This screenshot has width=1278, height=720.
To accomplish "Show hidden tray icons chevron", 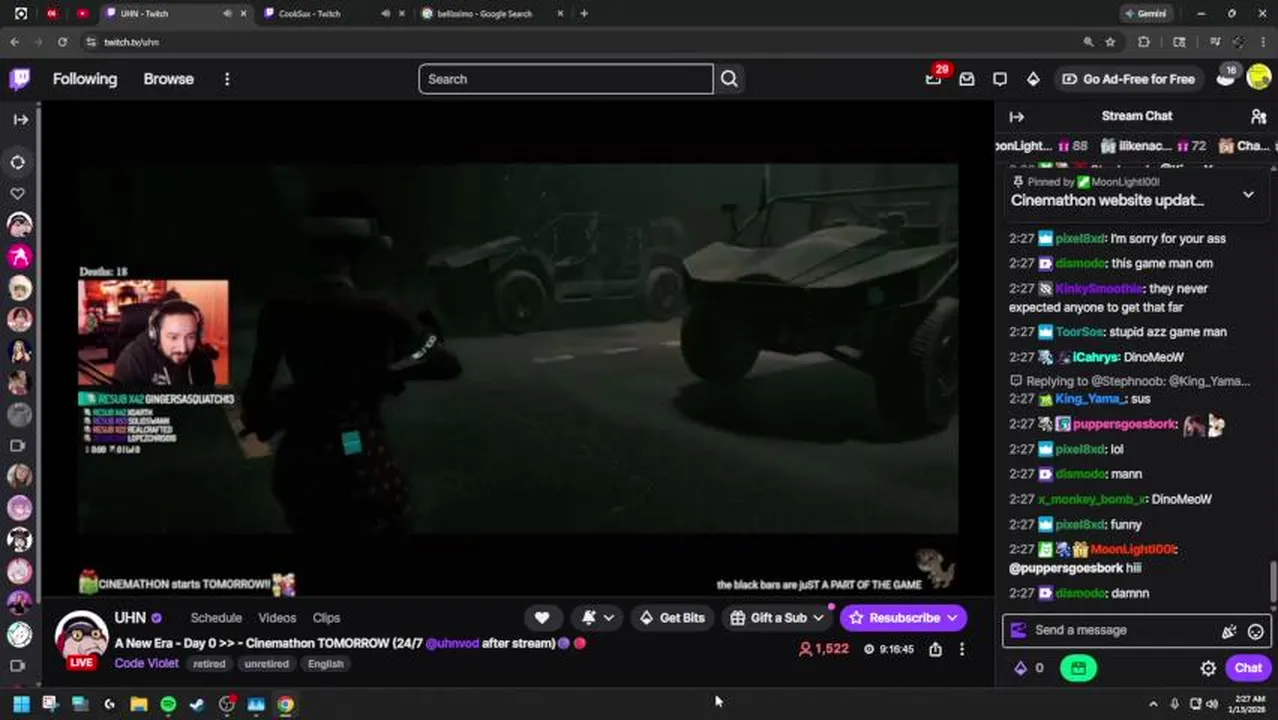I will point(1153,704).
